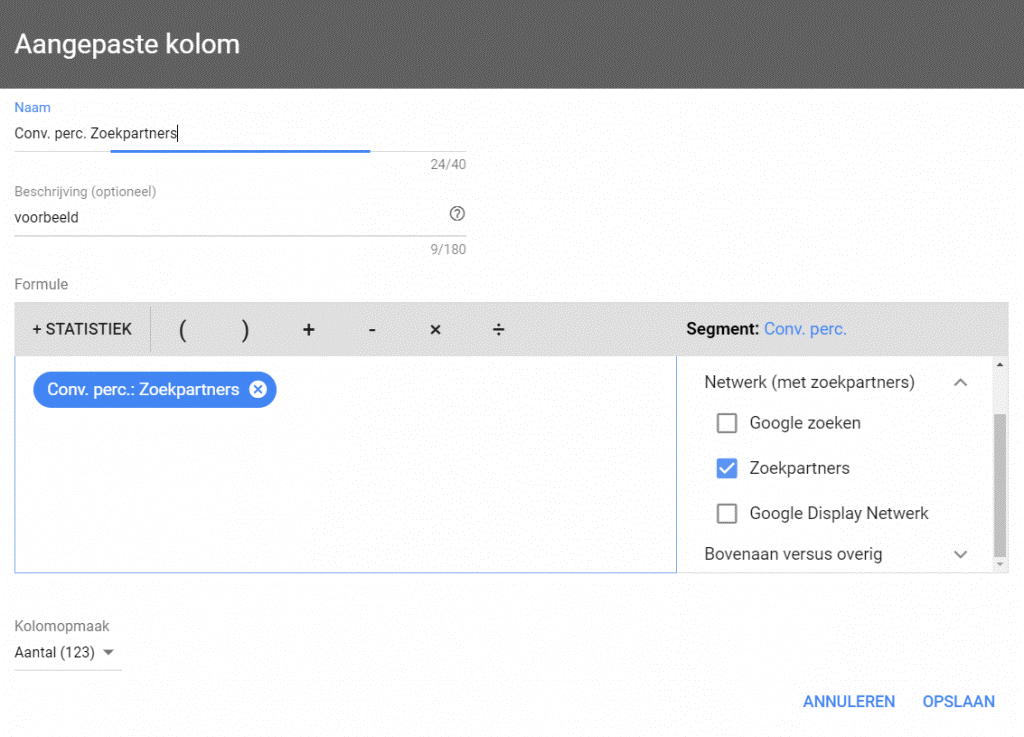The width and height of the screenshot is (1024, 737).
Task: Open the + STATISTIEK menu
Action: pos(82,329)
